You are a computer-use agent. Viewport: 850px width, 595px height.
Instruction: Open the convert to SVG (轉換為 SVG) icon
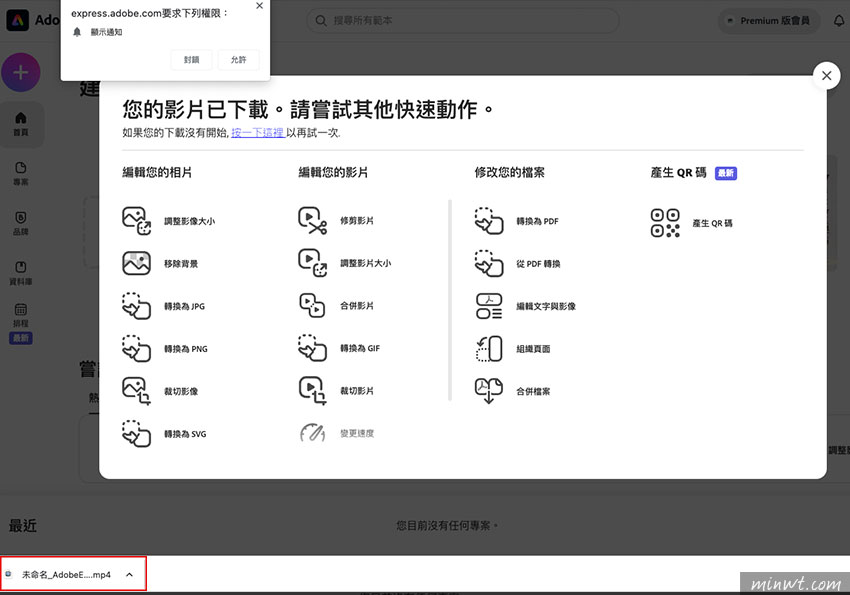pyautogui.click(x=137, y=434)
